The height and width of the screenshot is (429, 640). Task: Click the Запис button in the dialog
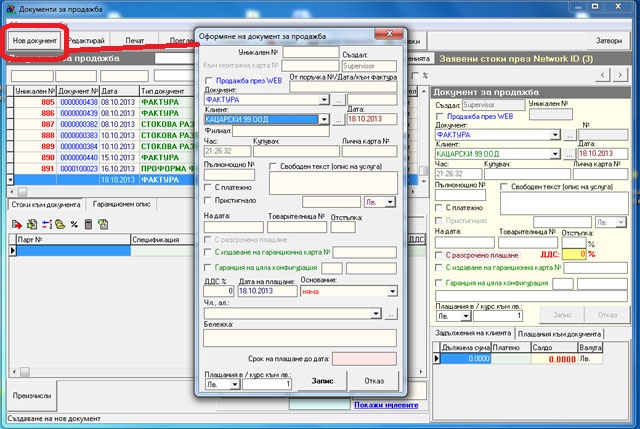(322, 381)
